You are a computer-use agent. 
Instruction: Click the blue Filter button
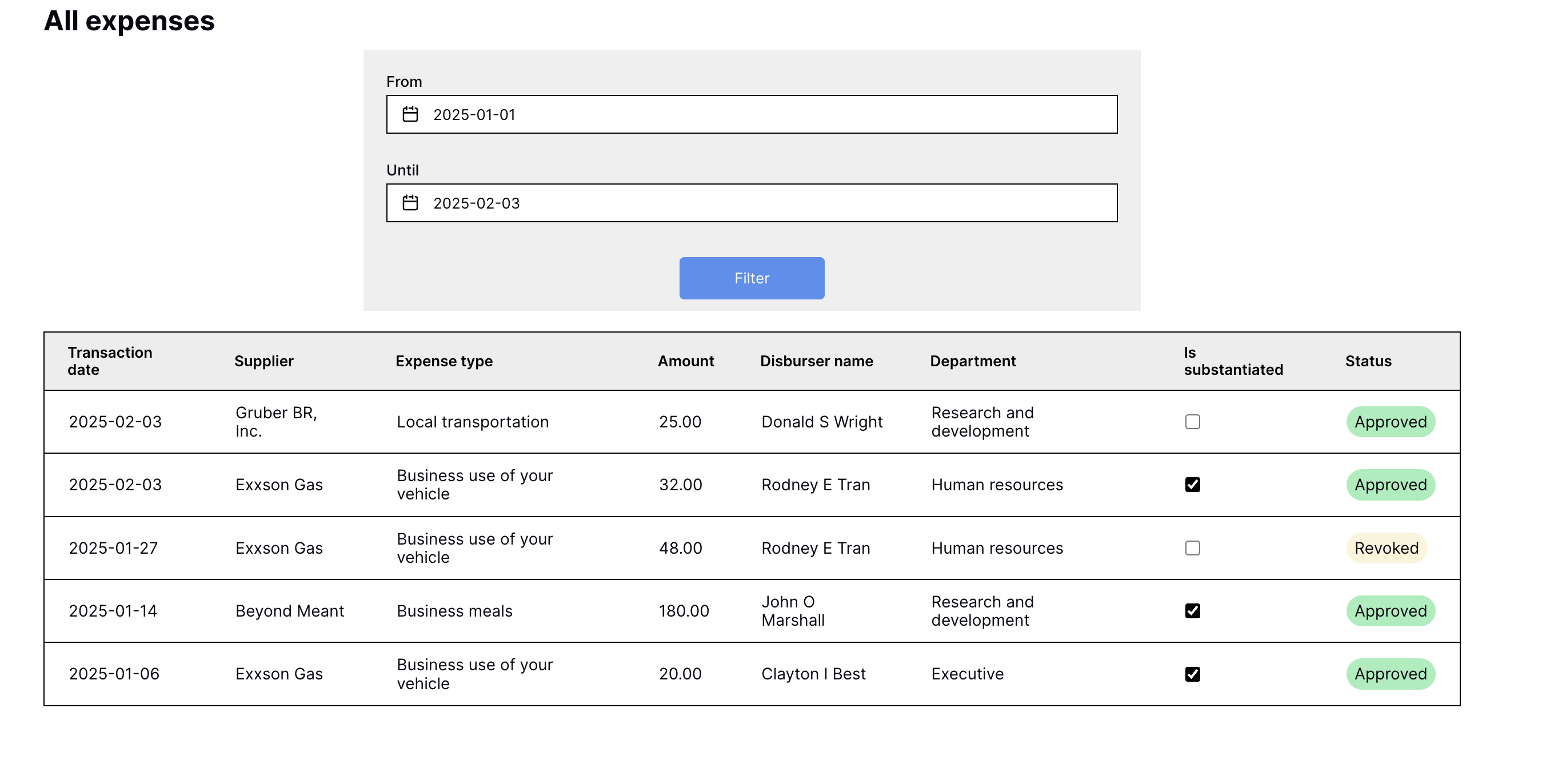pos(752,278)
